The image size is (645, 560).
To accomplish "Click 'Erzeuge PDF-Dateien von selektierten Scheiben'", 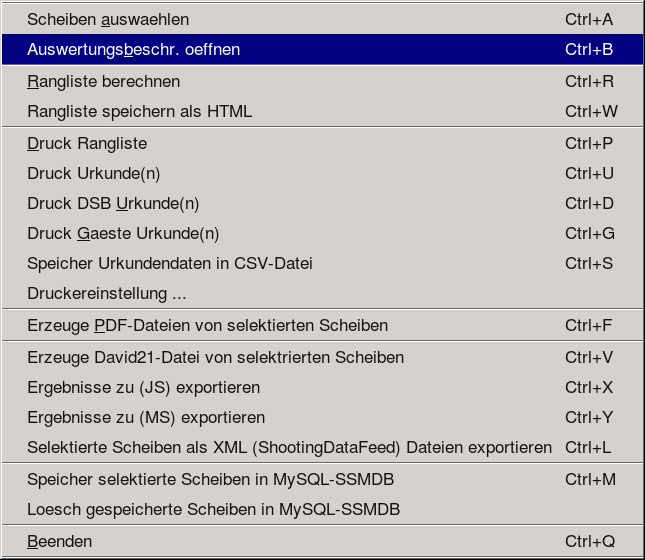I will pyautogui.click(x=208, y=325).
